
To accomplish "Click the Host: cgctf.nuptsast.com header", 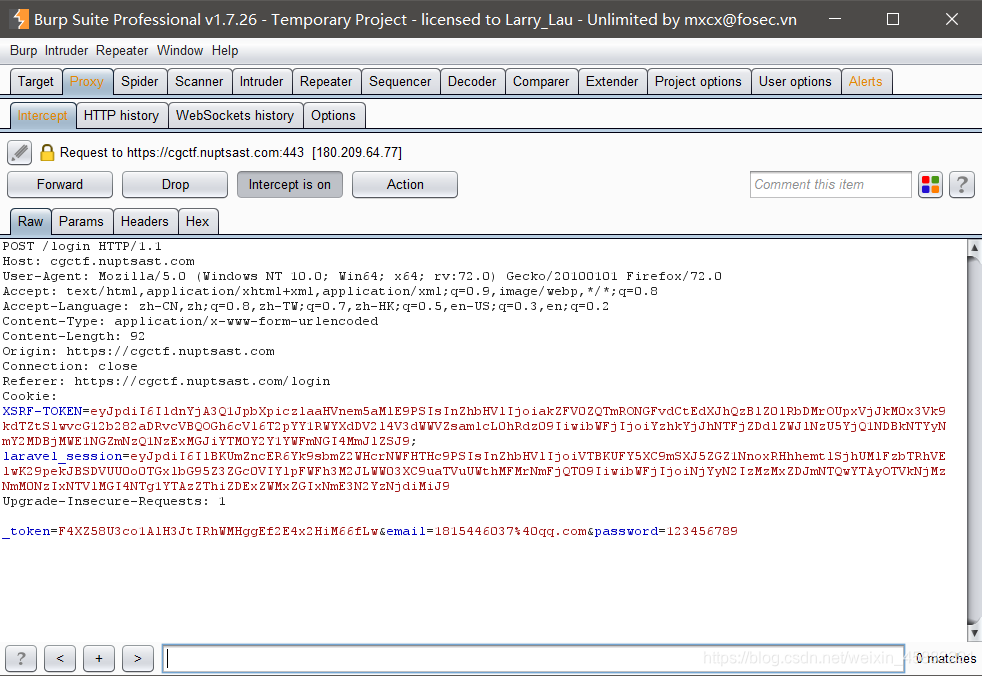I will [98, 261].
